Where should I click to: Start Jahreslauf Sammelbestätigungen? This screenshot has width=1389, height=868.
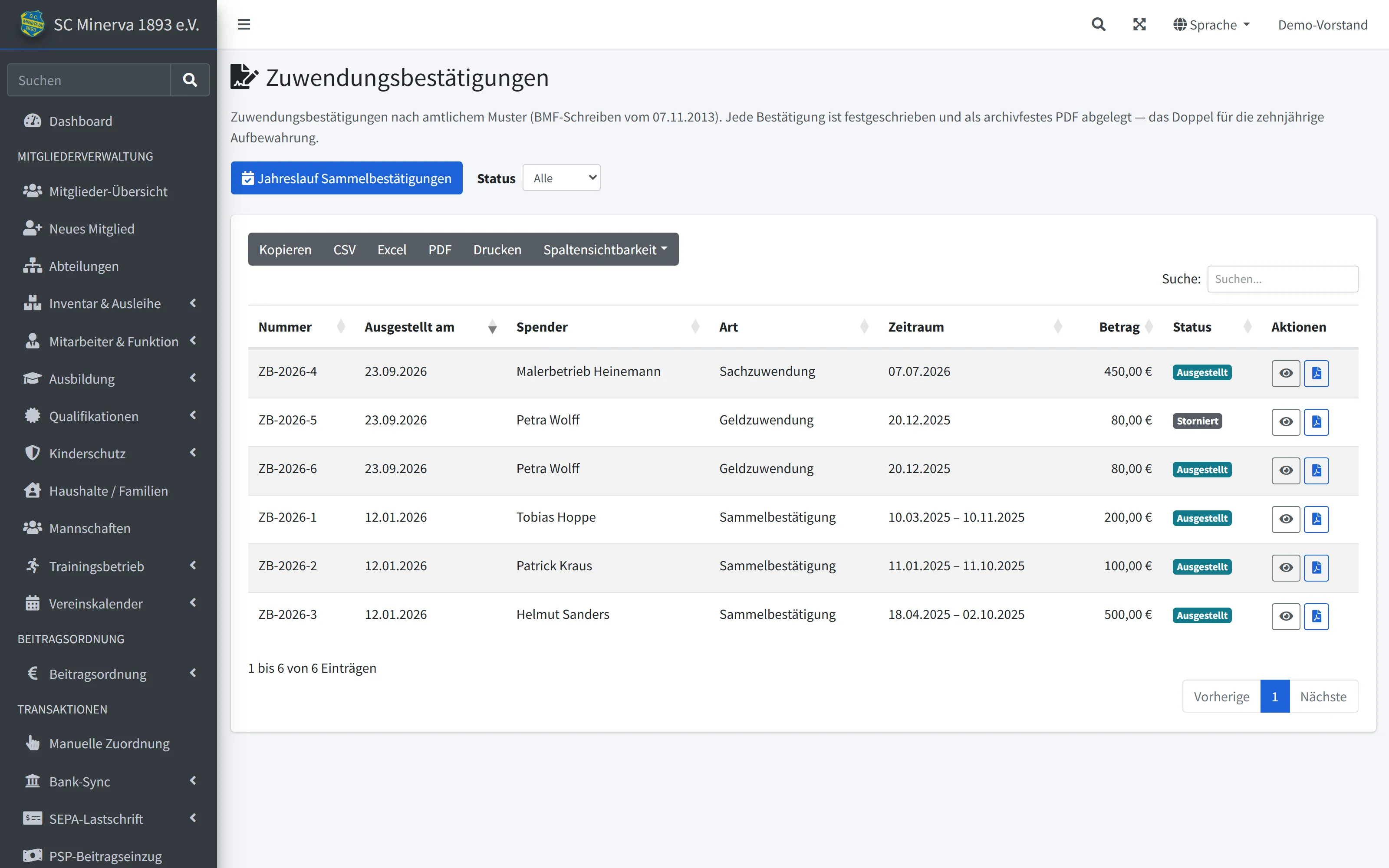(347, 178)
